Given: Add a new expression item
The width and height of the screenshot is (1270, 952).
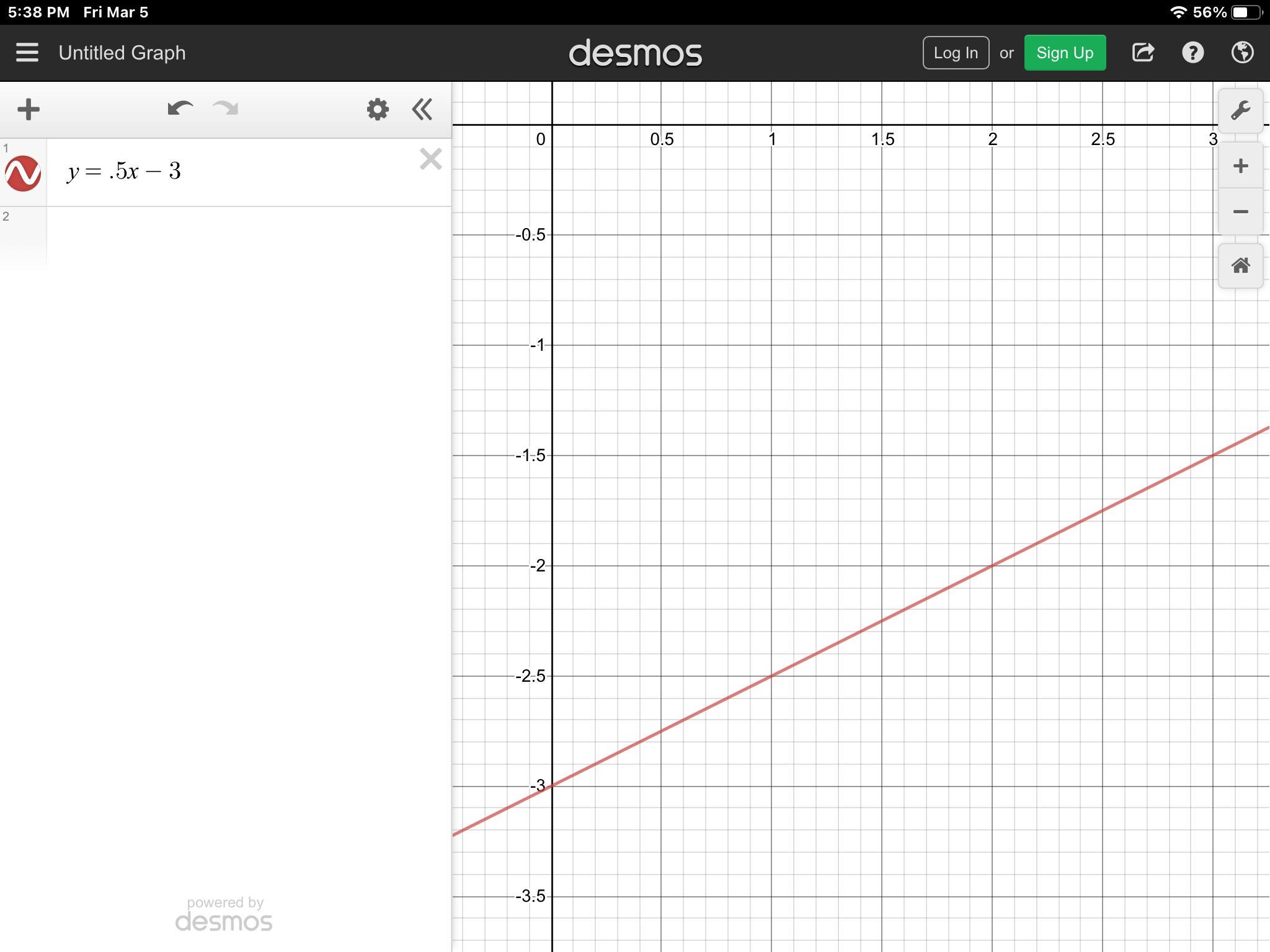Looking at the screenshot, I should (x=29, y=110).
